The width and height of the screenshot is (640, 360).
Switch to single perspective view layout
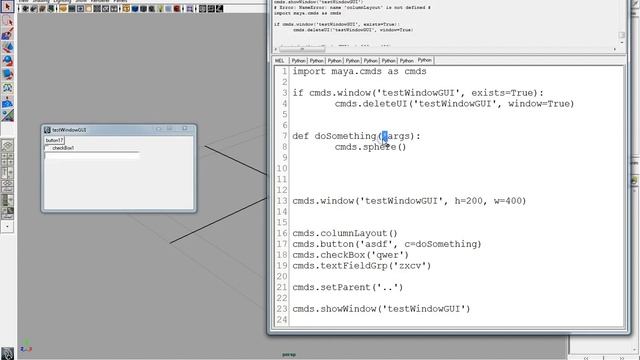pyautogui.click(x=7, y=145)
